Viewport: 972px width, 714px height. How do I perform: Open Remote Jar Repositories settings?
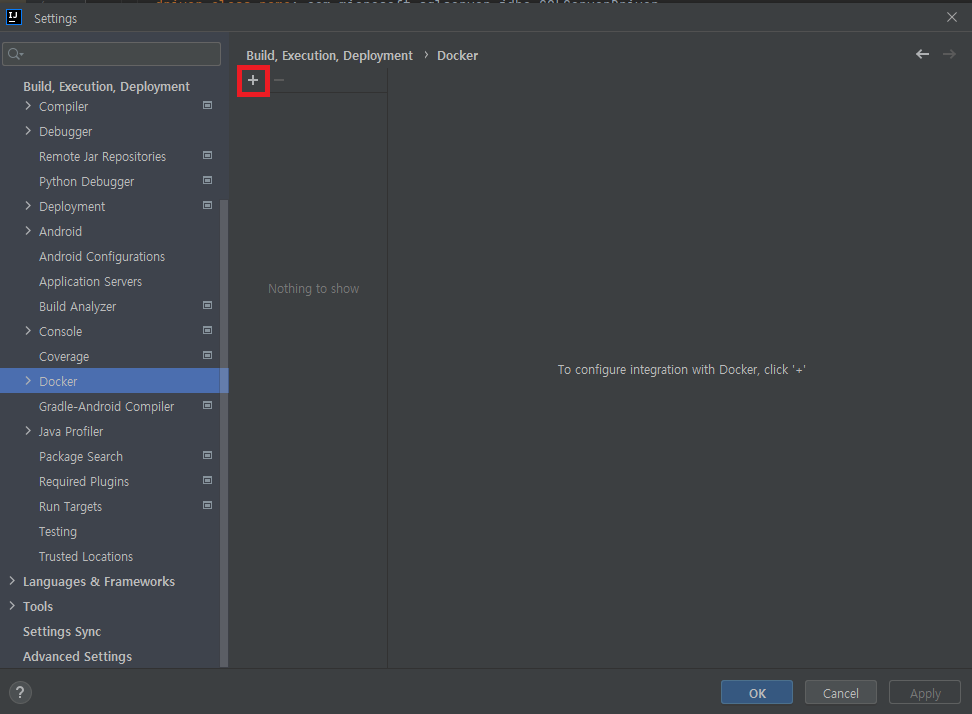[102, 157]
